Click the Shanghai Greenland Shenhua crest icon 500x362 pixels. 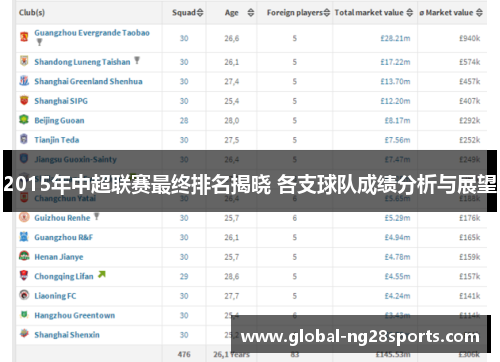(24, 80)
